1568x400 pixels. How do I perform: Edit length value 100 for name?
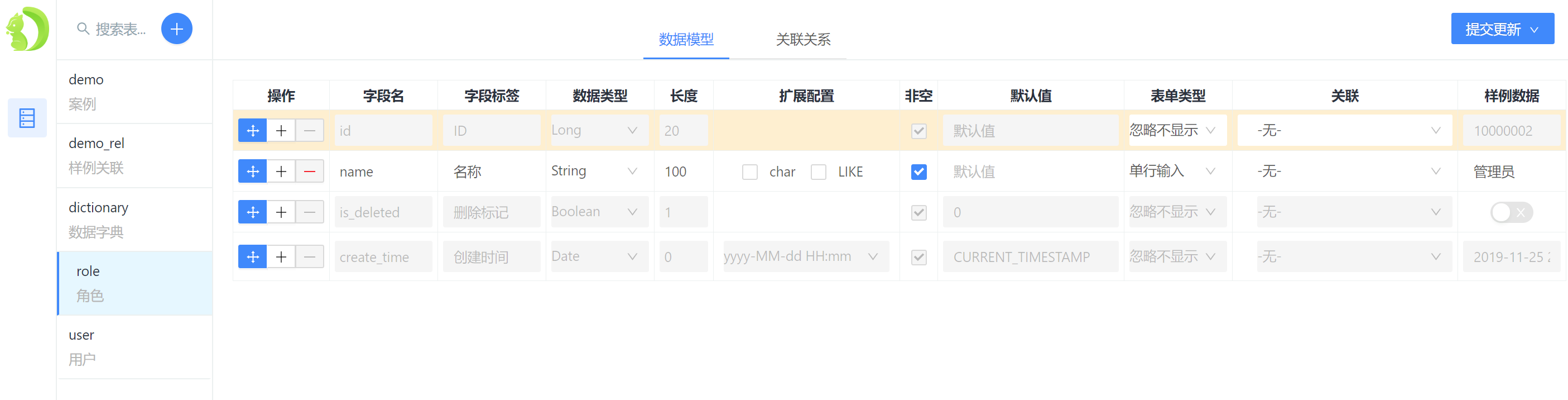684,172
